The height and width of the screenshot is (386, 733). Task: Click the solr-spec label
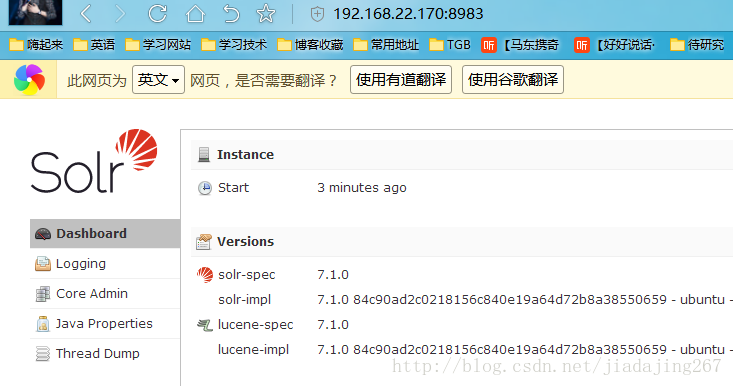click(x=247, y=275)
